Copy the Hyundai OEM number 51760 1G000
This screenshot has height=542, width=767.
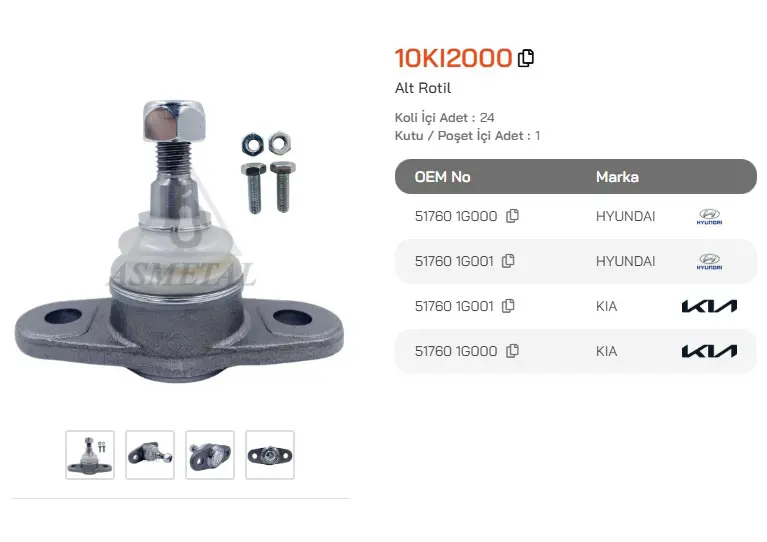coord(512,216)
